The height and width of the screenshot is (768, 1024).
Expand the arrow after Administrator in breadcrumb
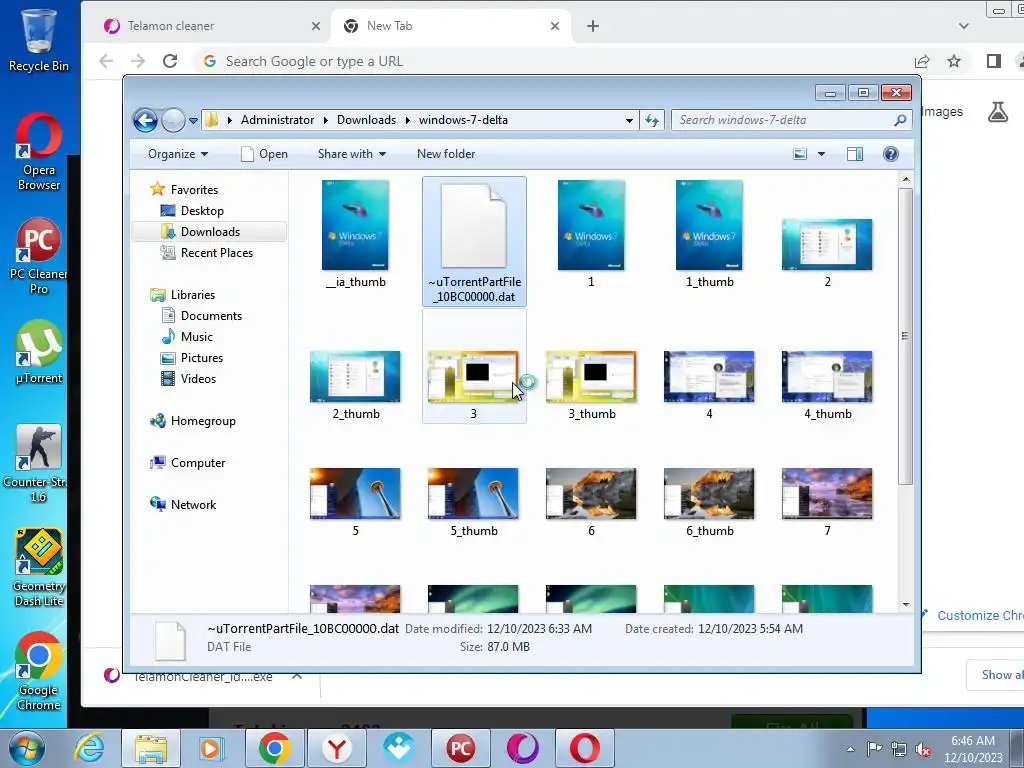325,120
